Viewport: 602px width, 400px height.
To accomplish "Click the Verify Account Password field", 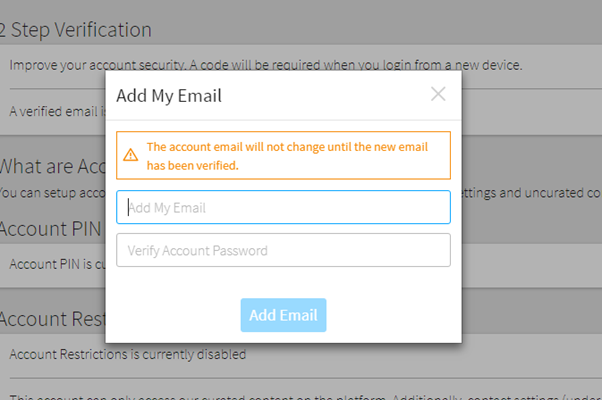I will click(x=283, y=250).
